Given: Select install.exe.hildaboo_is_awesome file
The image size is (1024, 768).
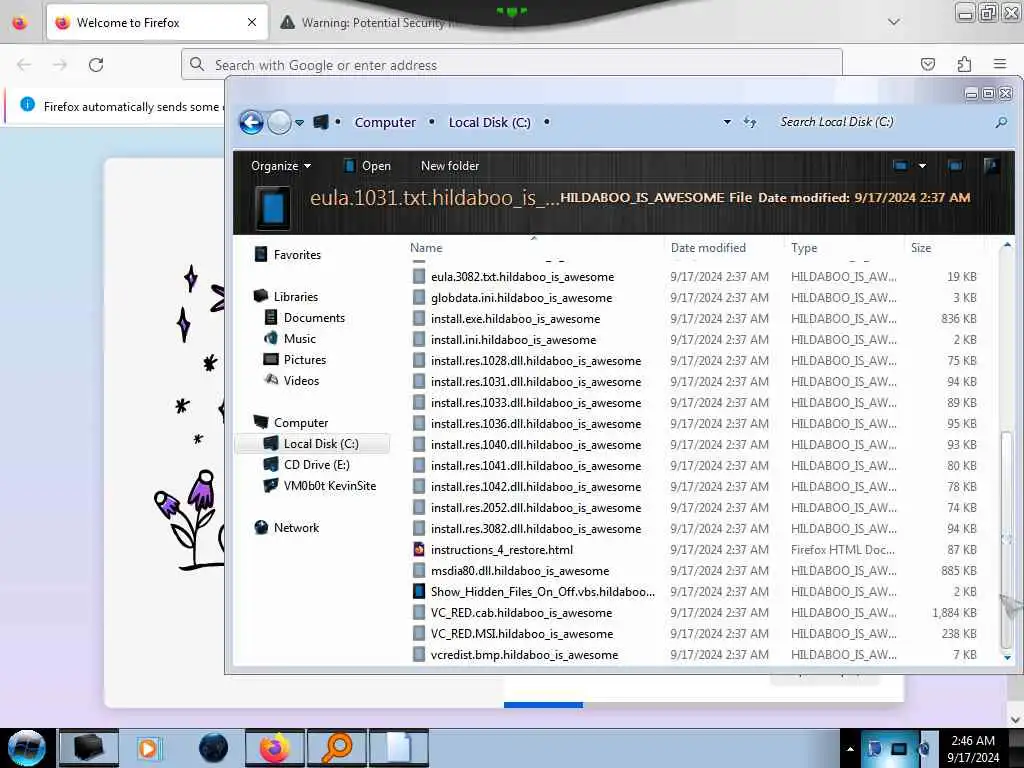Looking at the screenshot, I should coord(515,319).
